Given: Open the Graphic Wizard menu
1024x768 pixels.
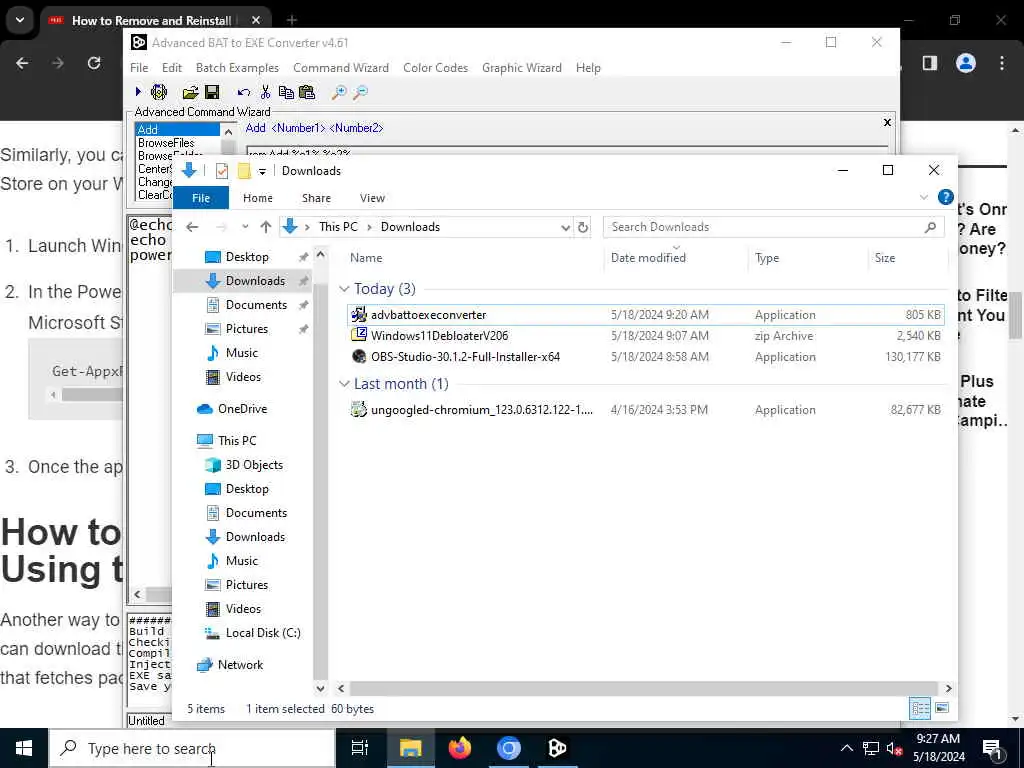Looking at the screenshot, I should (x=522, y=68).
